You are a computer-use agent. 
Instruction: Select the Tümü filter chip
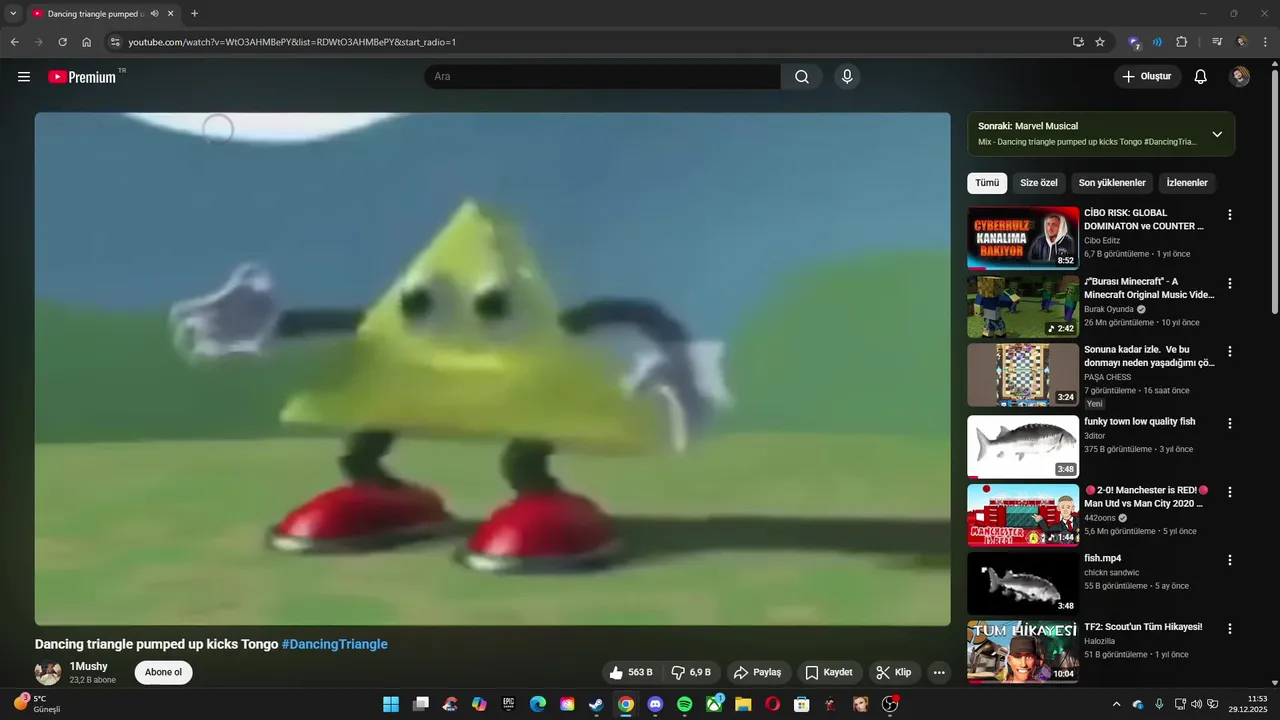click(987, 183)
